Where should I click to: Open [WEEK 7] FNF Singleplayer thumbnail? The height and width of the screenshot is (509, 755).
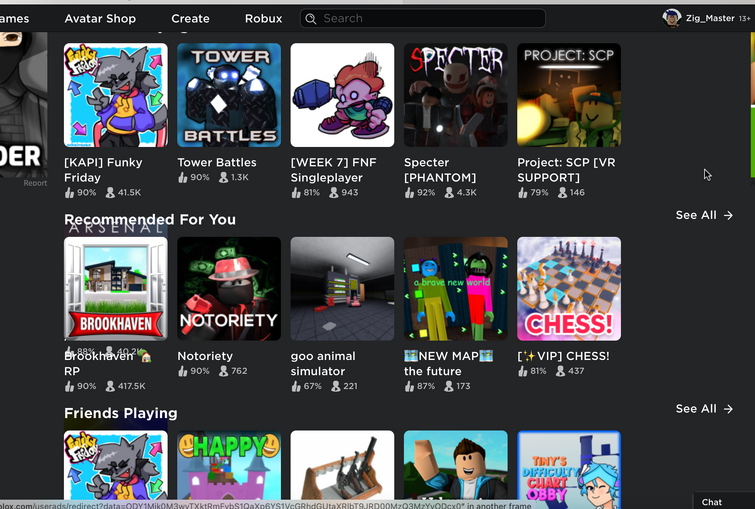point(342,95)
